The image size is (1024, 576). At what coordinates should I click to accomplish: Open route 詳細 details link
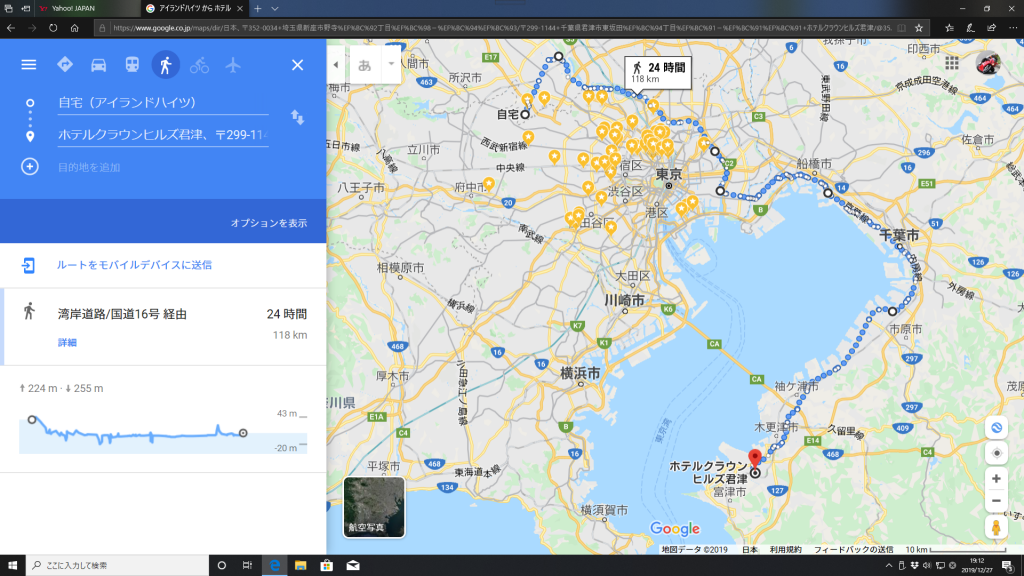point(67,342)
